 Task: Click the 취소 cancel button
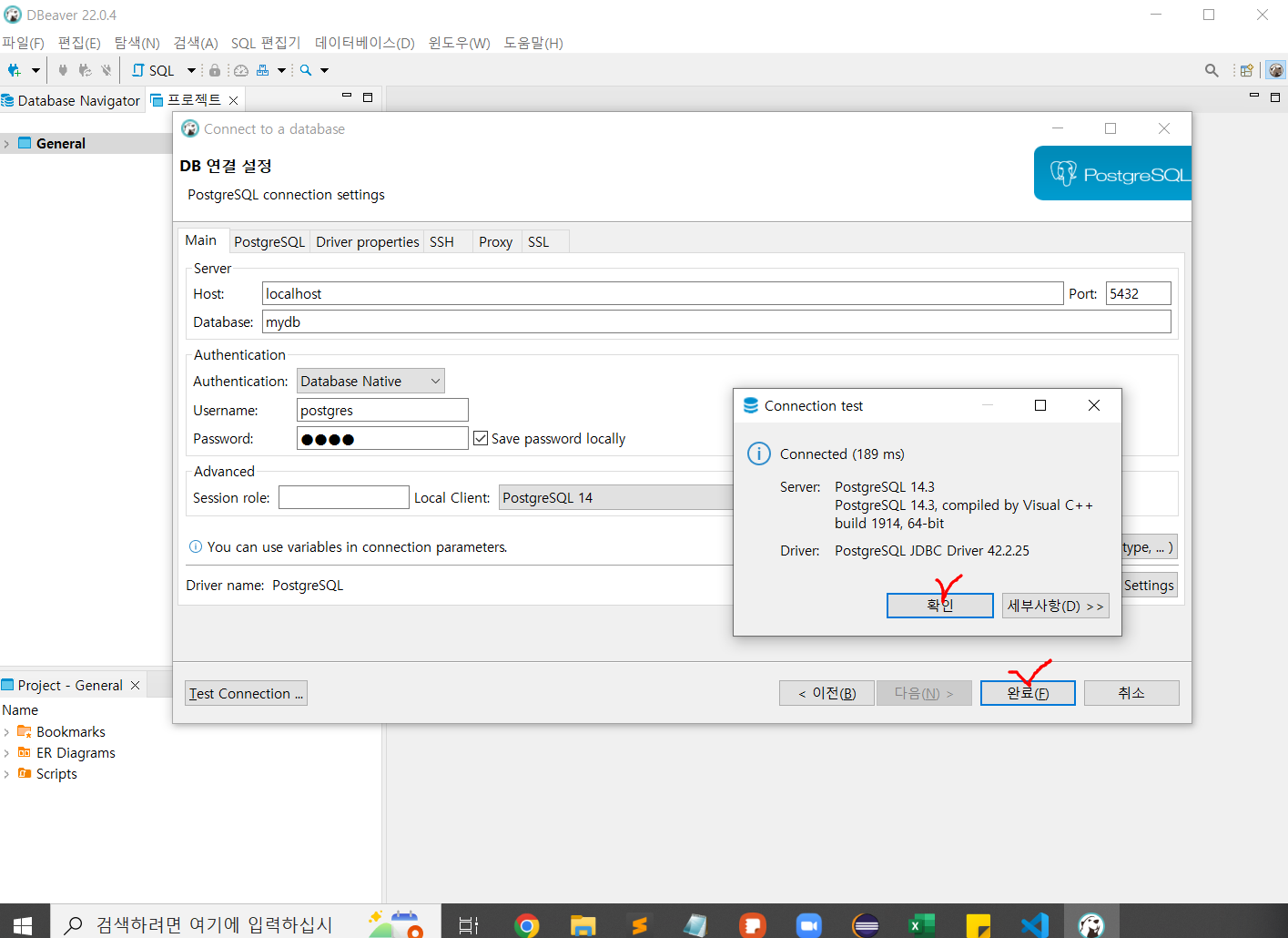click(1131, 693)
